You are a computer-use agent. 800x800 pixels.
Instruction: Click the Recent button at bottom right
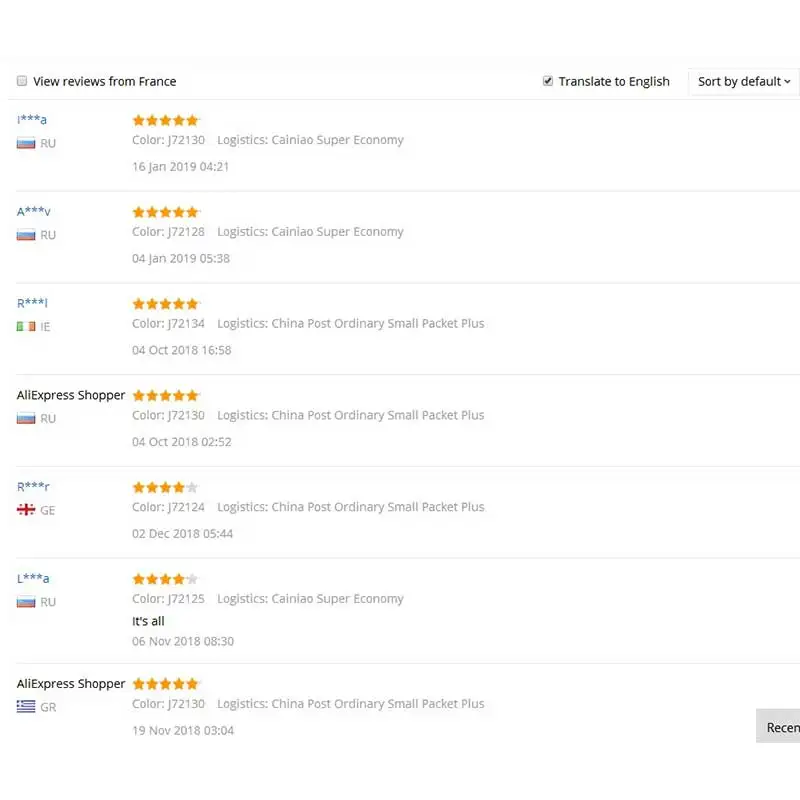point(778,727)
